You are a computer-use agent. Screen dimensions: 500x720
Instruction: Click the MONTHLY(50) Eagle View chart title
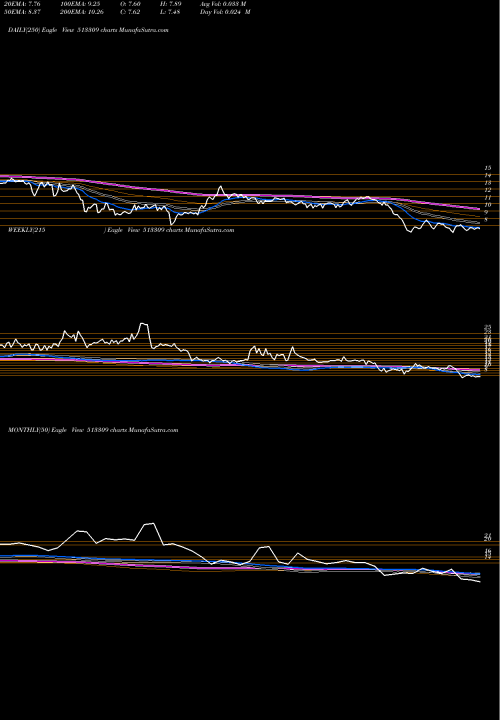[93, 430]
